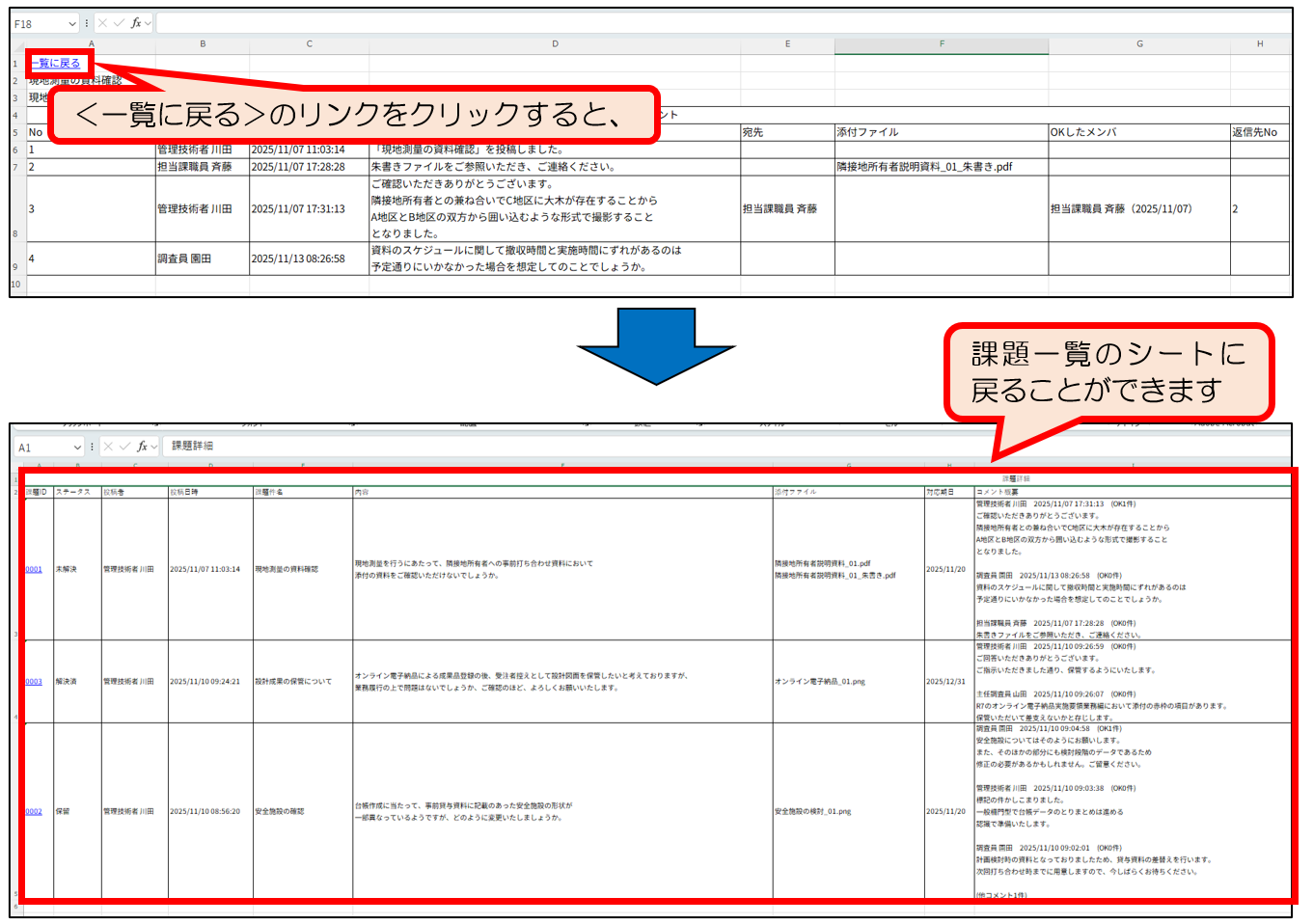Click Cancel X icon in upper formula bar
Screen dimensions: 1313x924
(x=103, y=23)
